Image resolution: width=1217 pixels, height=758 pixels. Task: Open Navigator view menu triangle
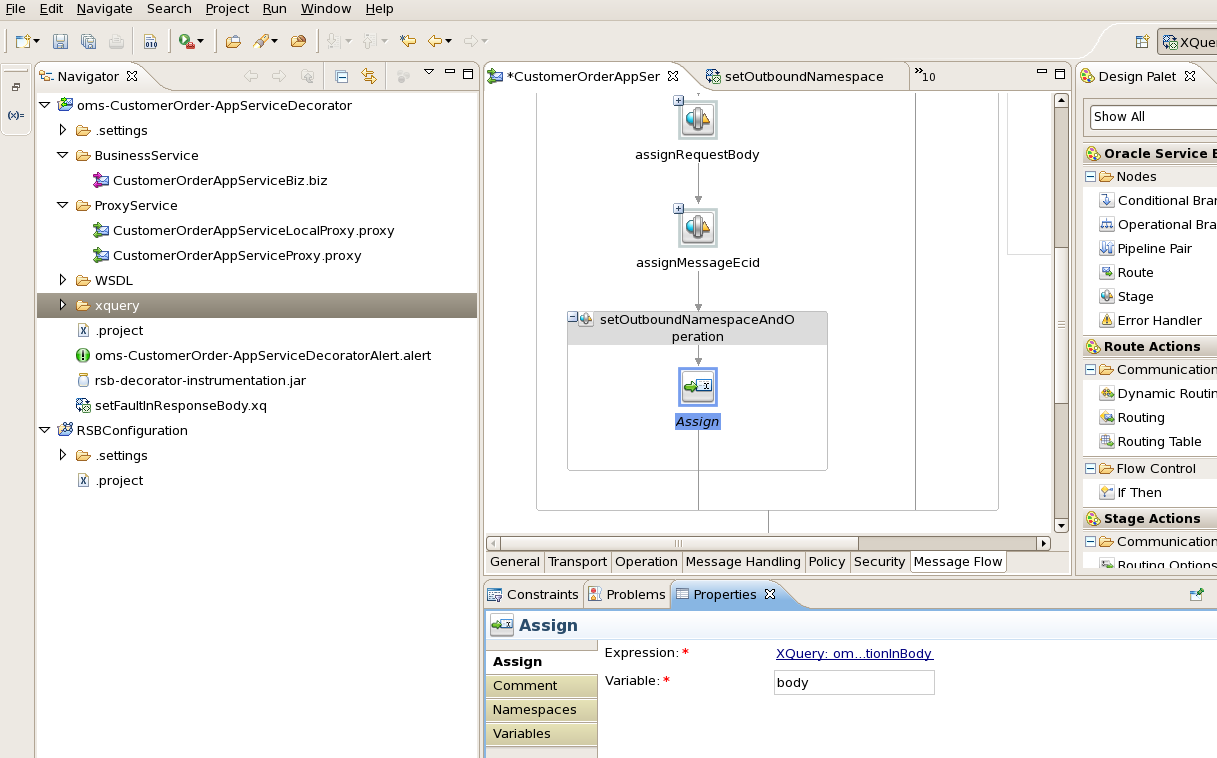429,73
